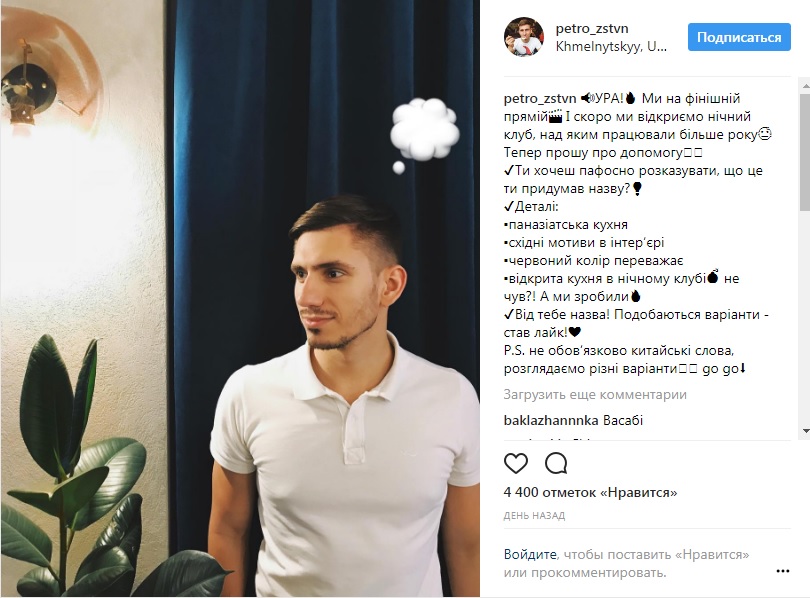Click the ДЕНЬ НАЗАД timestamp
Screen dimensions: 810x598
[x=534, y=515]
